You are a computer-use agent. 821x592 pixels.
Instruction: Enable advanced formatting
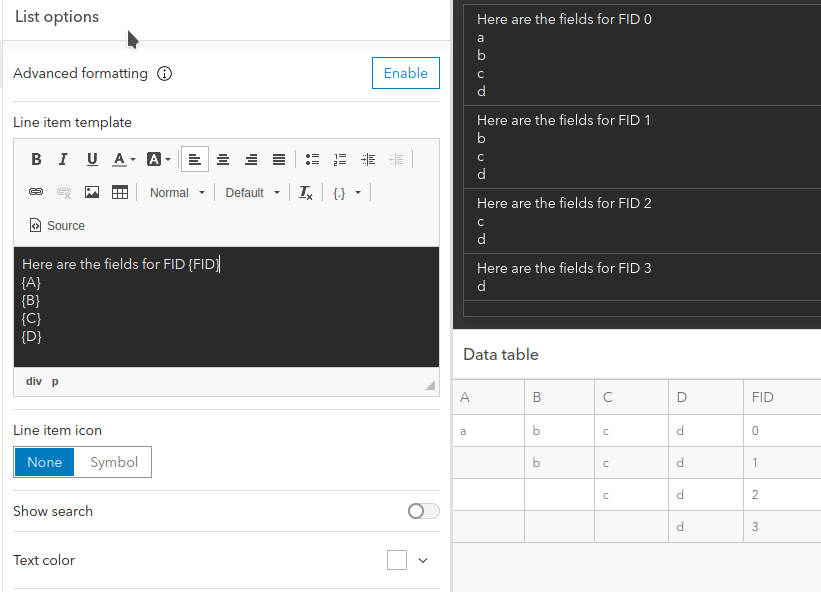405,73
